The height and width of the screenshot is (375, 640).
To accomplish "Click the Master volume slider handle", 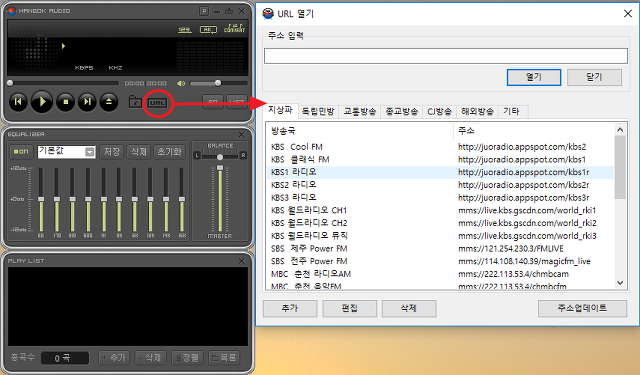I will click(x=220, y=168).
